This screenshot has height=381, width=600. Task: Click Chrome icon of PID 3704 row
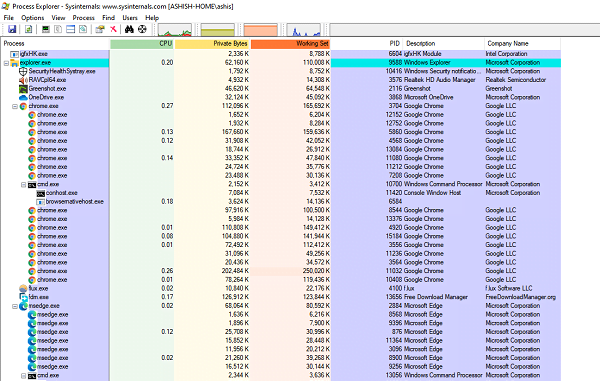pos(23,106)
